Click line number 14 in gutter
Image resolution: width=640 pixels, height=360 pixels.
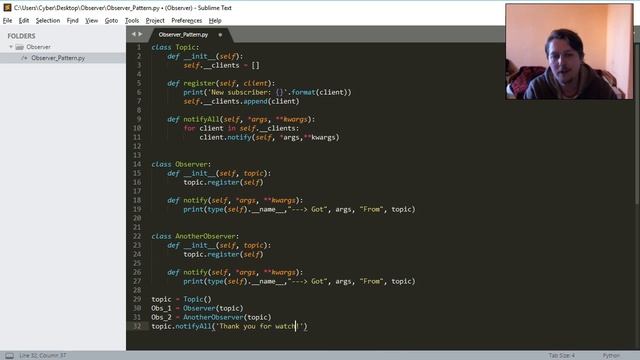click(x=137, y=164)
